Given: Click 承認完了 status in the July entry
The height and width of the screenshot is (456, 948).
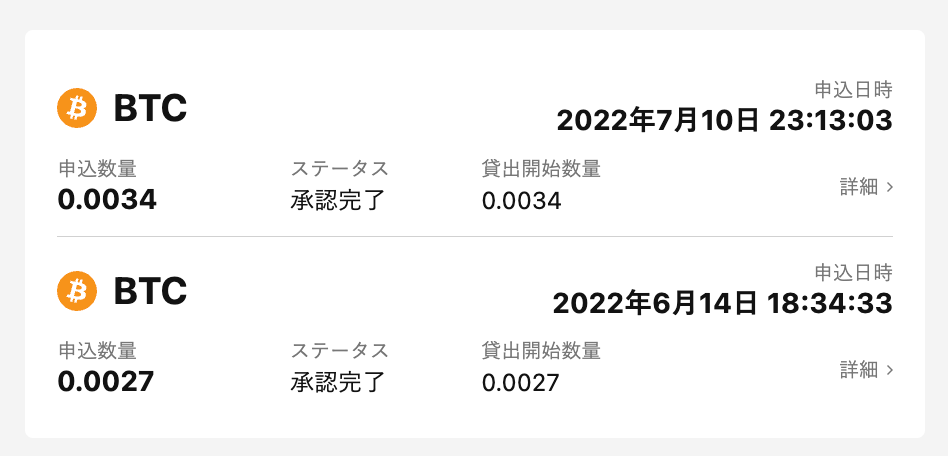Looking at the screenshot, I should point(338,200).
